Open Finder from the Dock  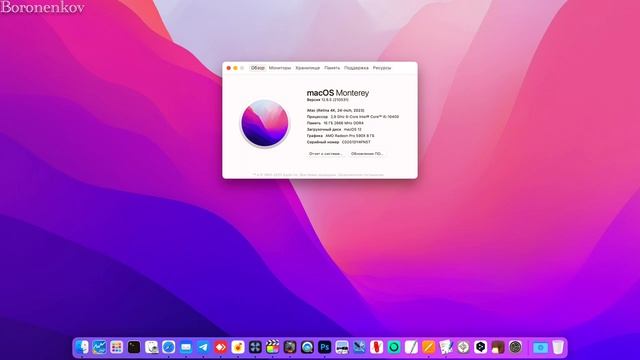point(82,347)
